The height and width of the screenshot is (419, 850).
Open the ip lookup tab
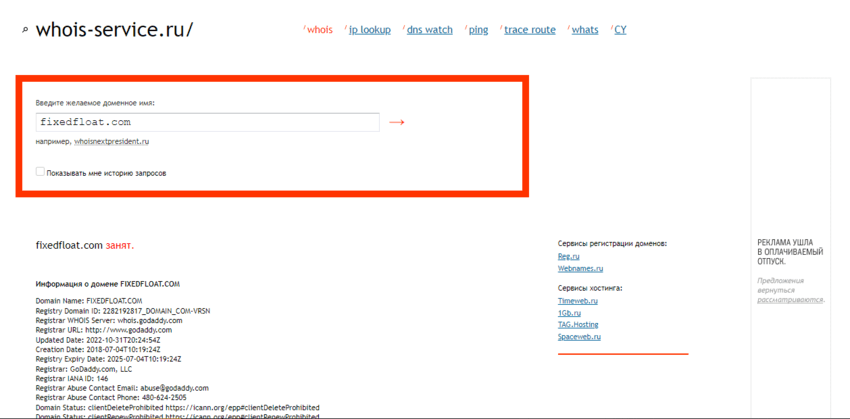[369, 30]
